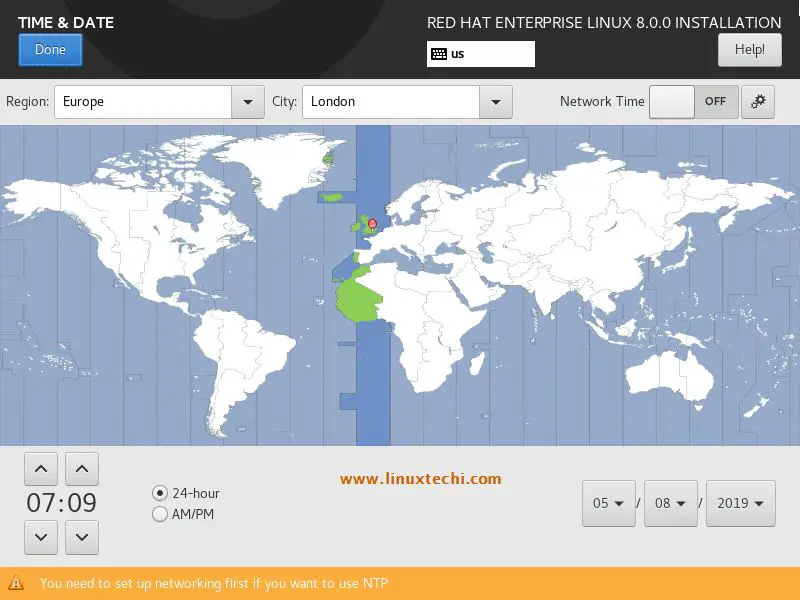The image size is (800, 600).
Task: Open the us keyboard layout indicator
Action: (x=481, y=54)
